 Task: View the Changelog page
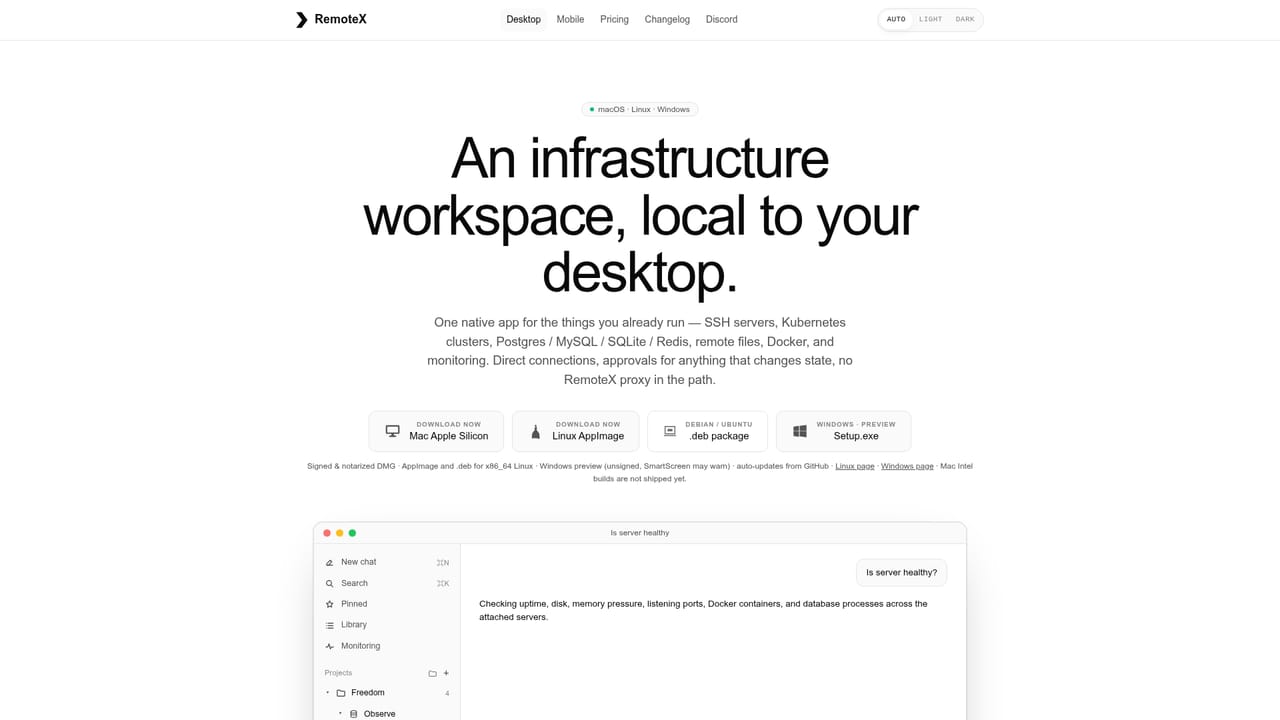point(667,19)
